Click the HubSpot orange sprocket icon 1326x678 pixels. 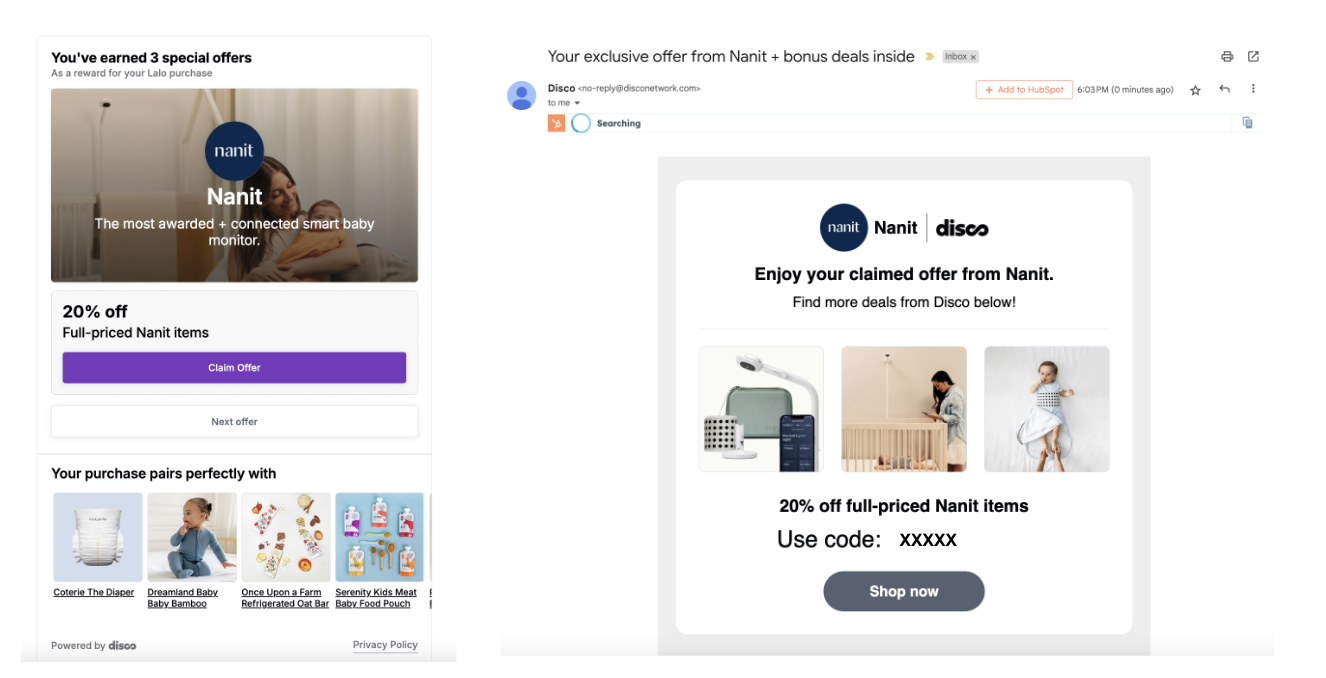[x=556, y=123]
